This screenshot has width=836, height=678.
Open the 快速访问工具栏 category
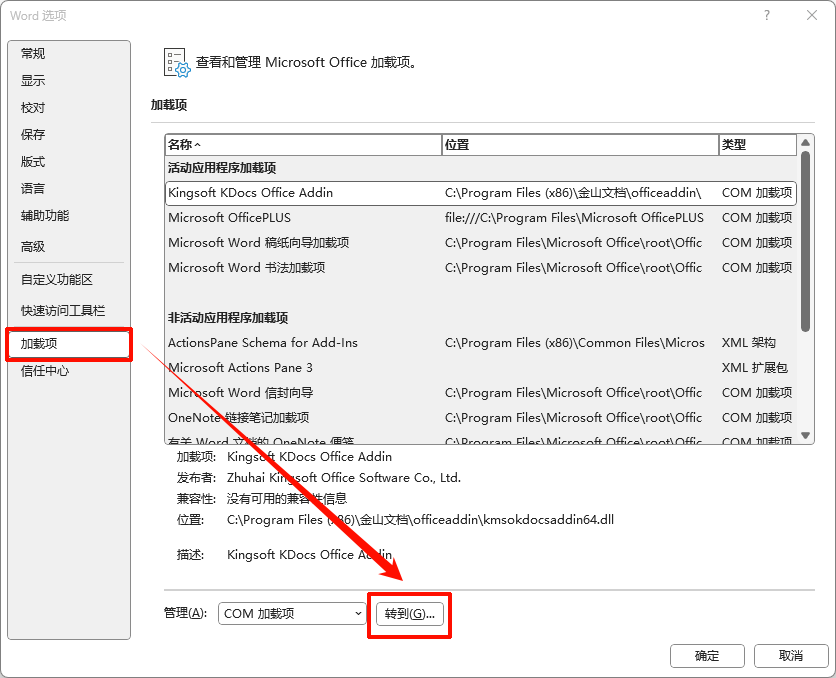coord(63,311)
